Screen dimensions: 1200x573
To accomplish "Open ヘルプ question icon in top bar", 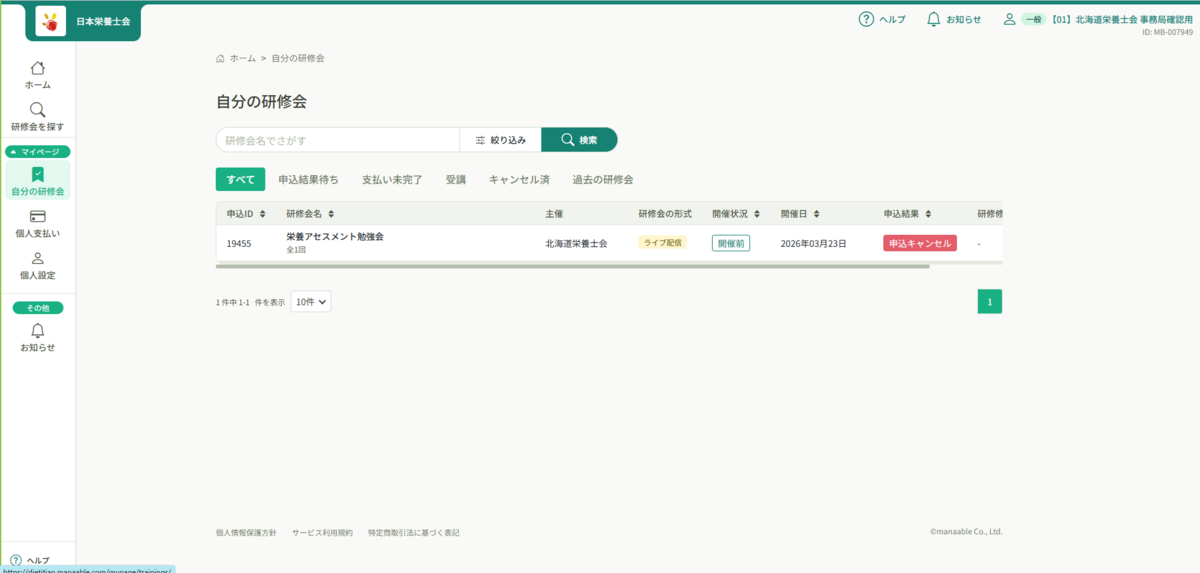I will tap(866, 19).
